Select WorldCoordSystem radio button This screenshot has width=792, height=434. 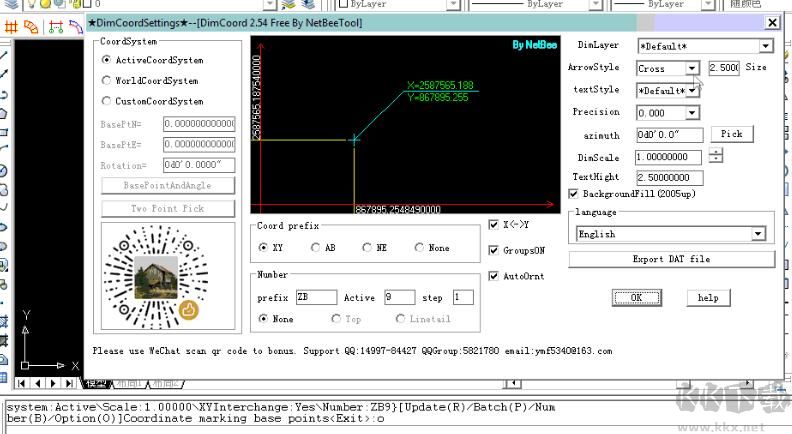point(107,81)
